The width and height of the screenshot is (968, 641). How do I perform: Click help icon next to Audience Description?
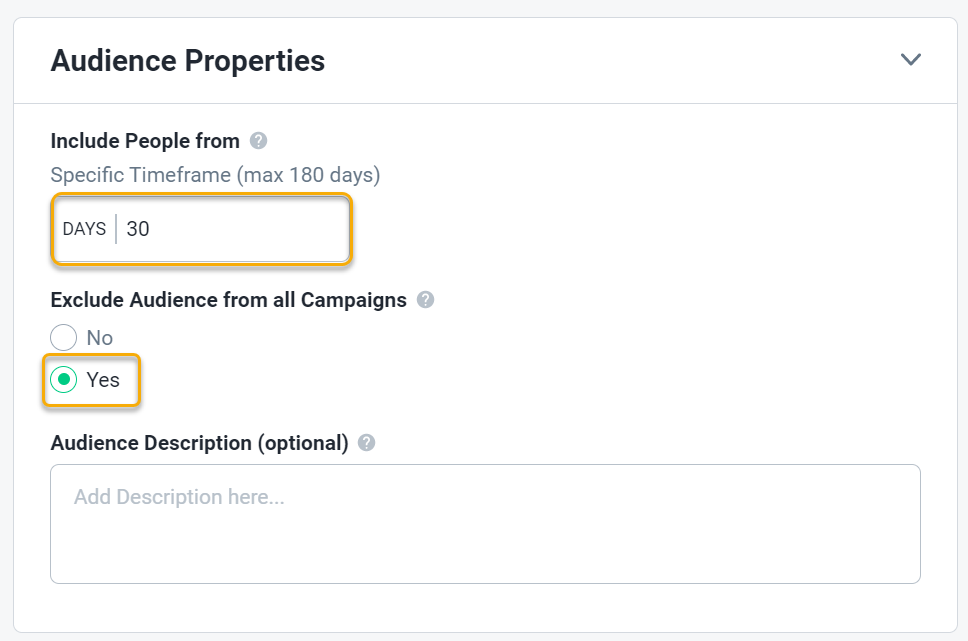[x=366, y=443]
